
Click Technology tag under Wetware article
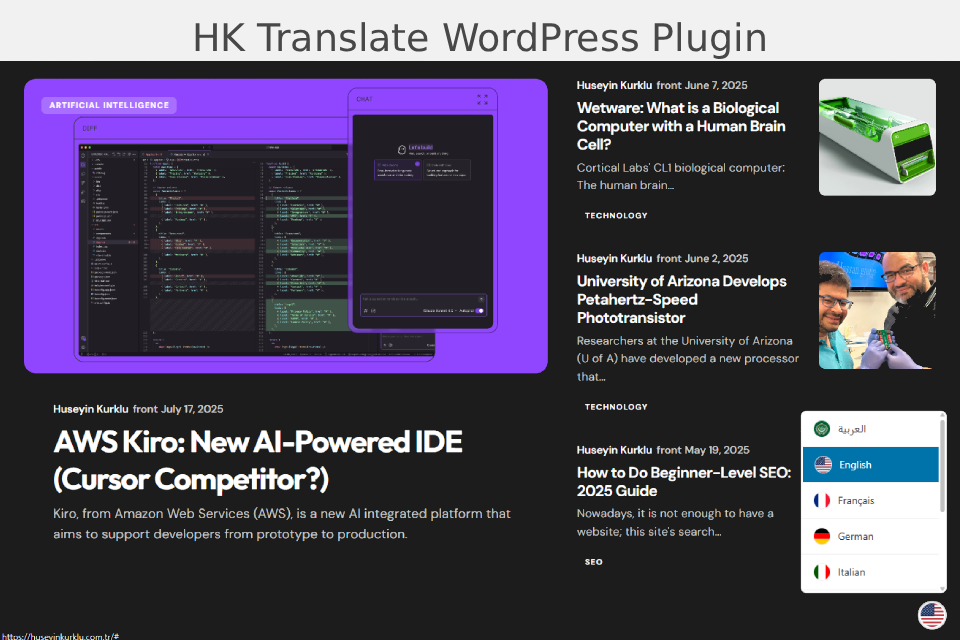click(x=616, y=216)
